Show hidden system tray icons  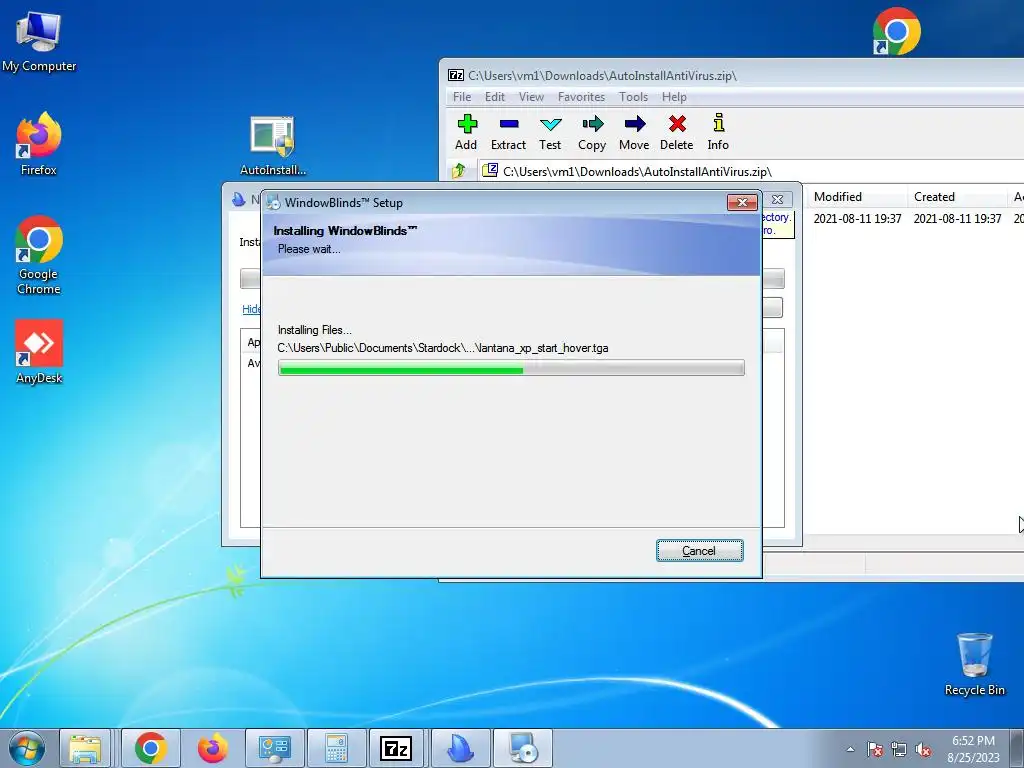click(x=850, y=749)
